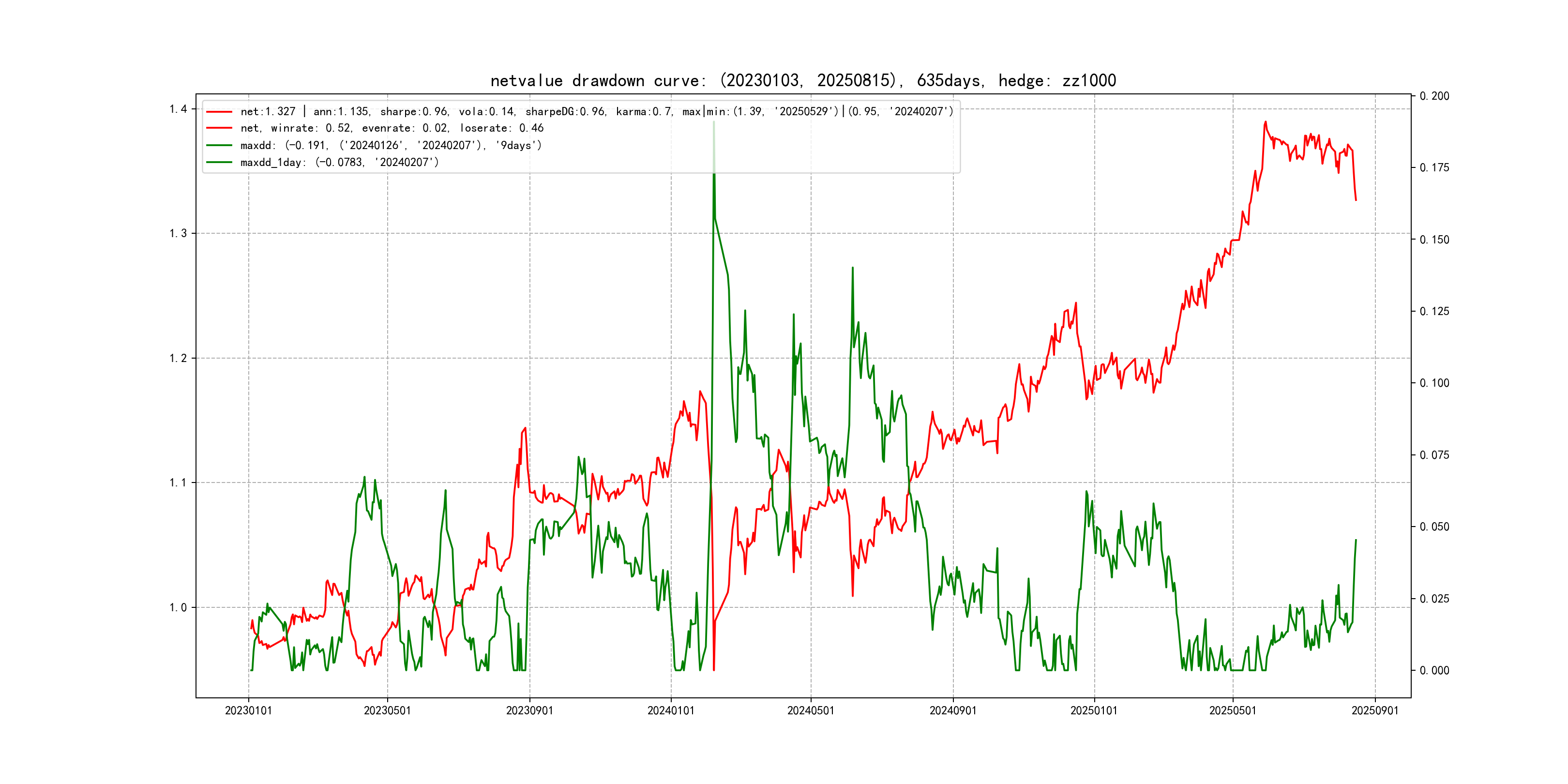Click the 20240901 x-axis label
This screenshot has height=784, width=1568.
pos(952,711)
